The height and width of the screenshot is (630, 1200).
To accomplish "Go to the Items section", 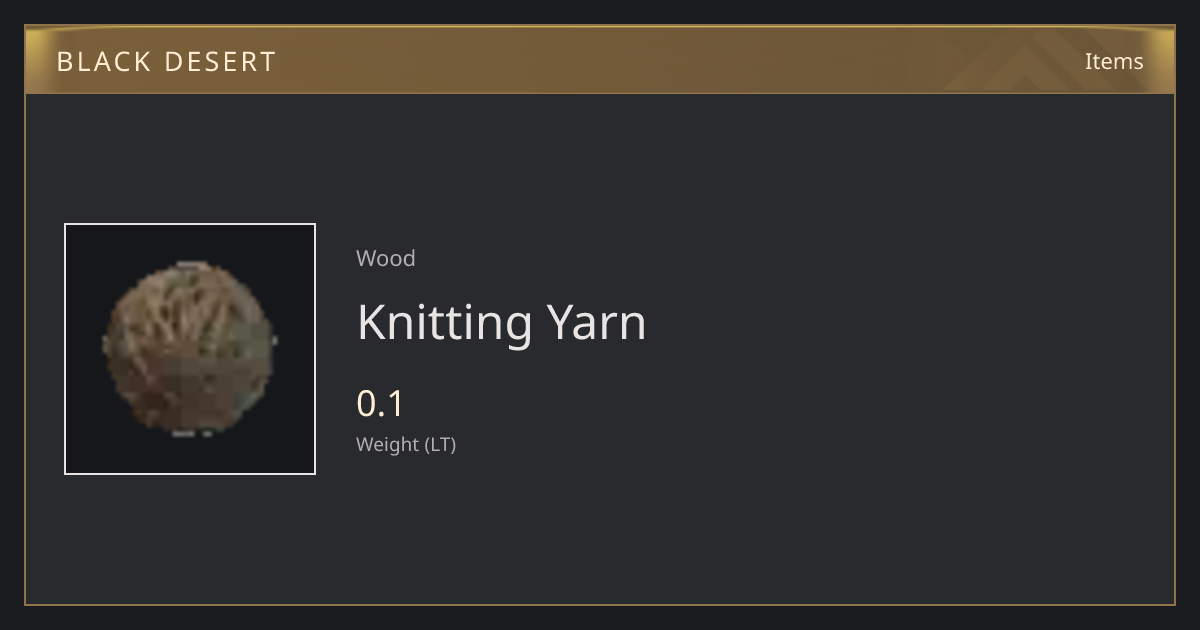I will click(x=1114, y=61).
